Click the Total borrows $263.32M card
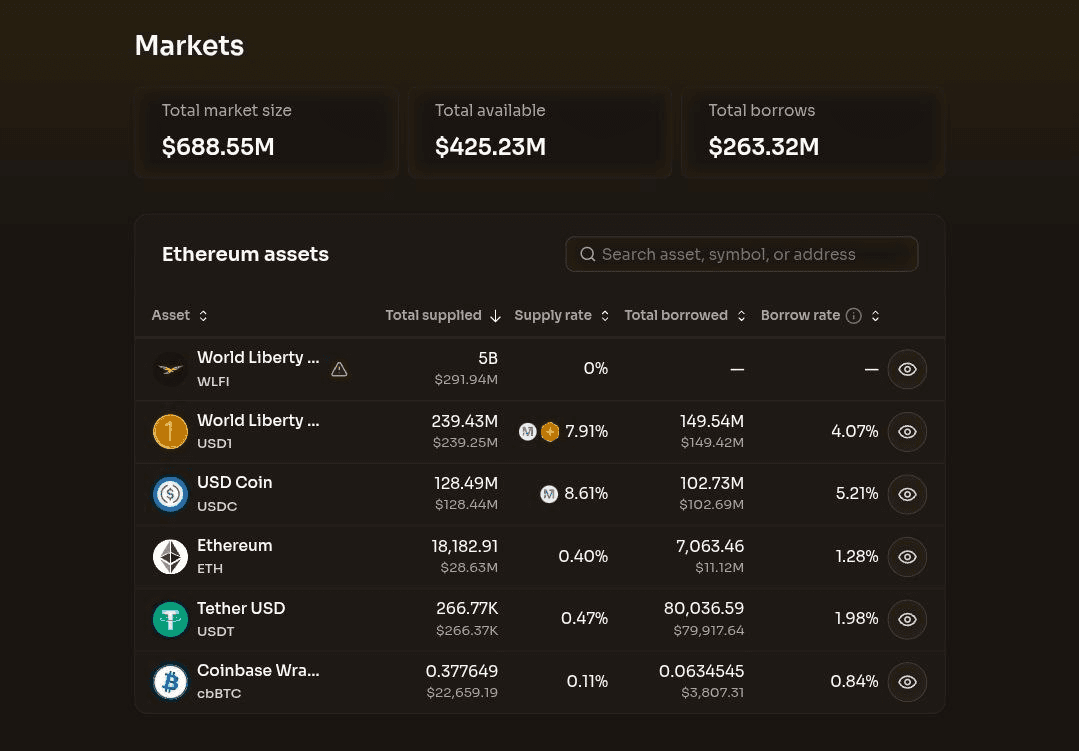 click(813, 132)
